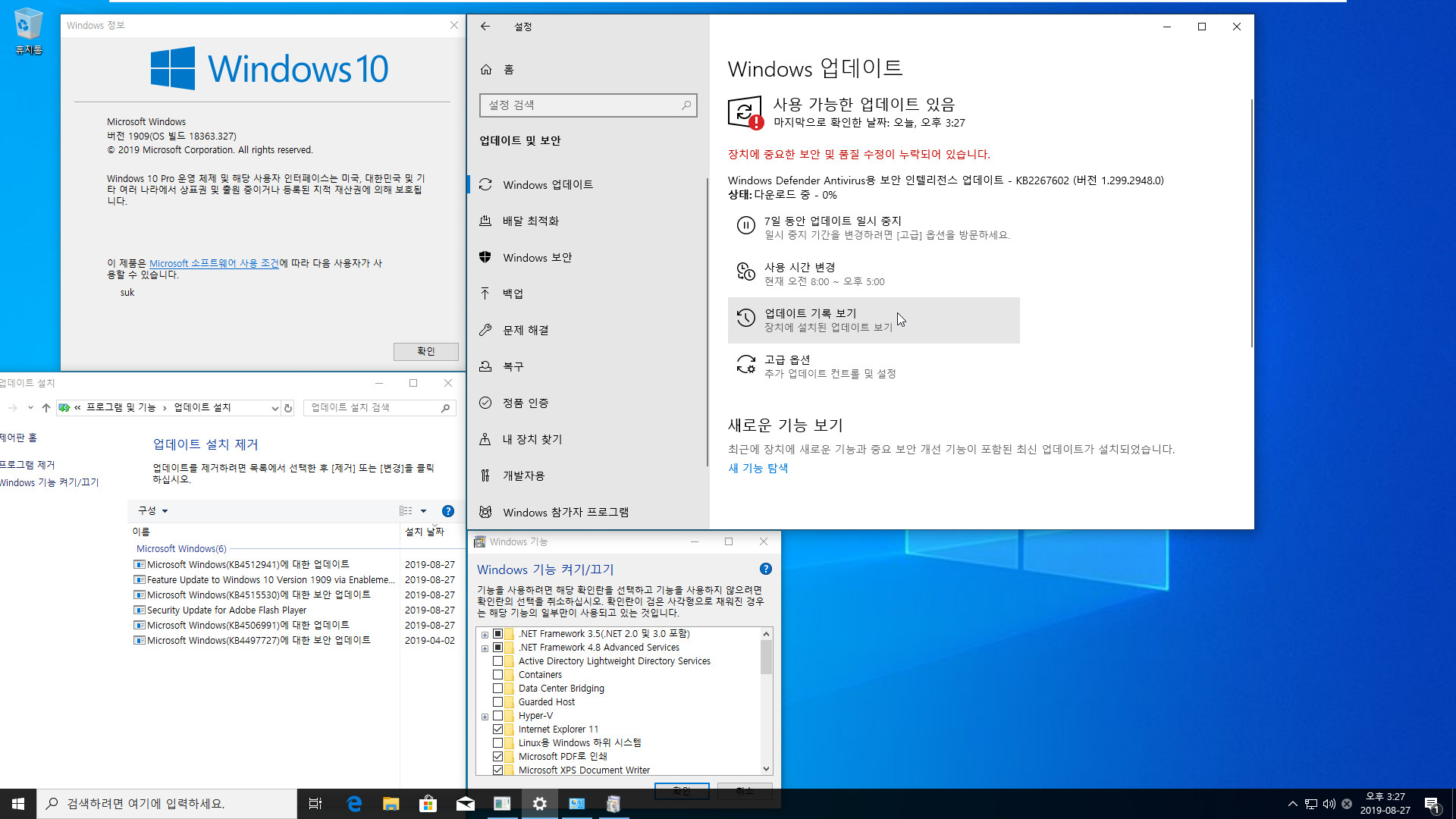The width and height of the screenshot is (1456, 819).
Task: Select Windows 보안 in Settings sidebar
Action: [587, 258]
